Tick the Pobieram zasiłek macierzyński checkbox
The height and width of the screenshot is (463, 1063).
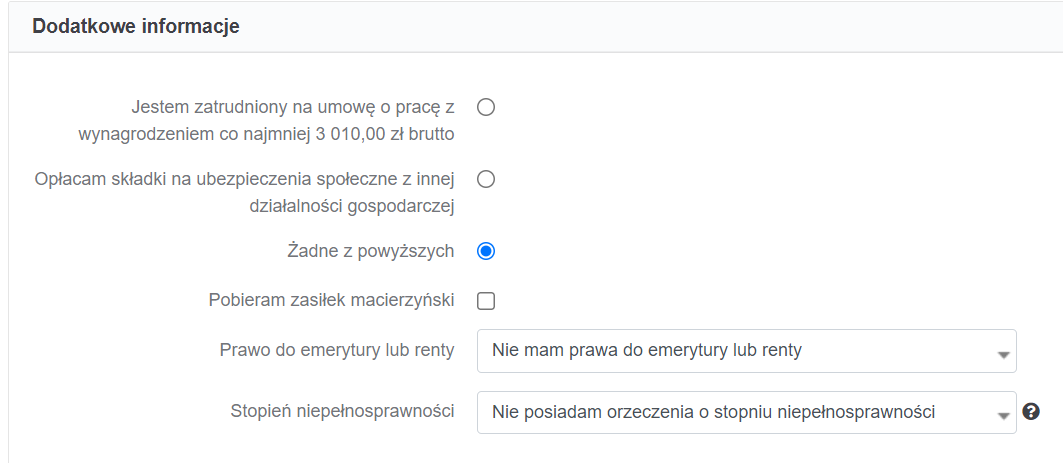(486, 301)
